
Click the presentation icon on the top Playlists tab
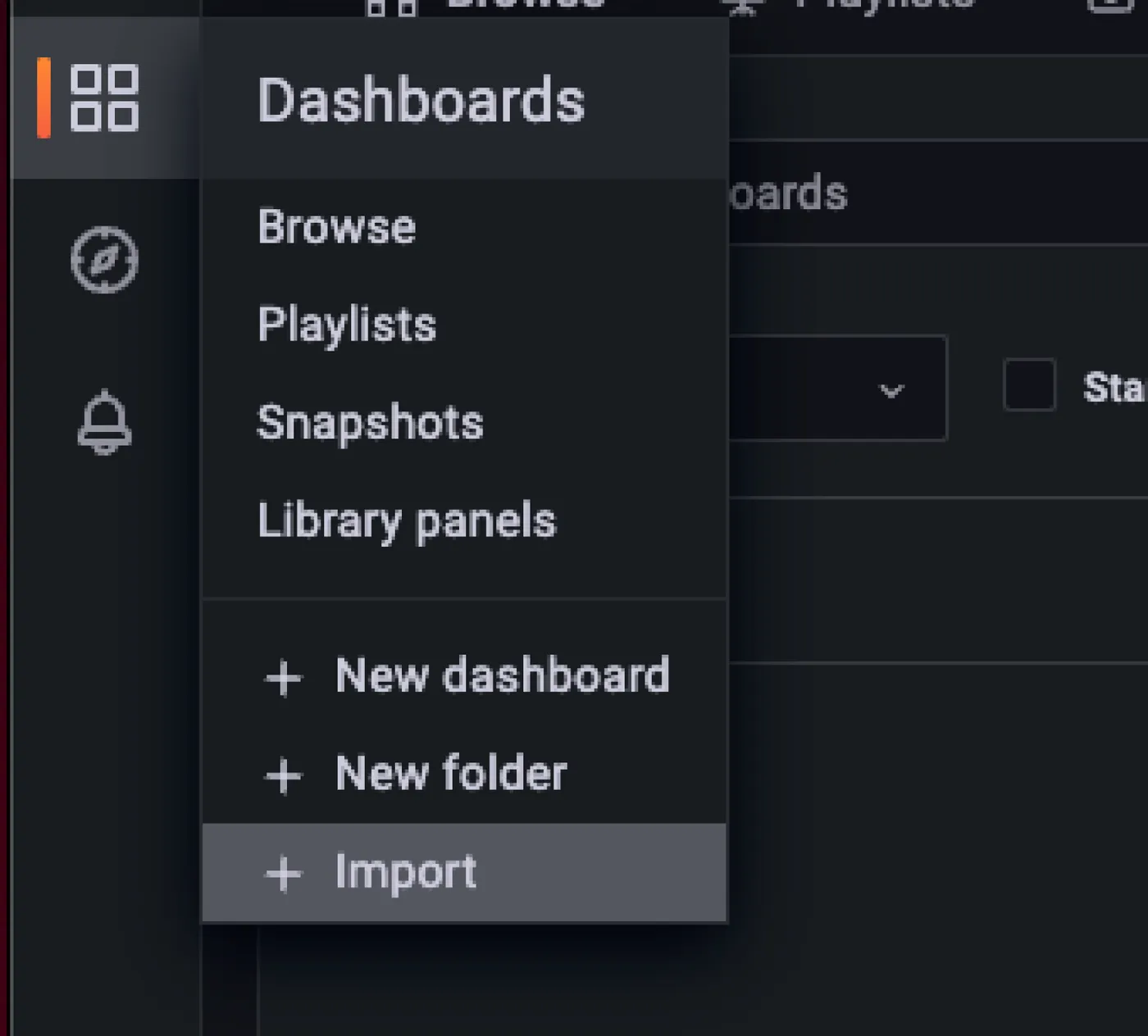(x=743, y=7)
